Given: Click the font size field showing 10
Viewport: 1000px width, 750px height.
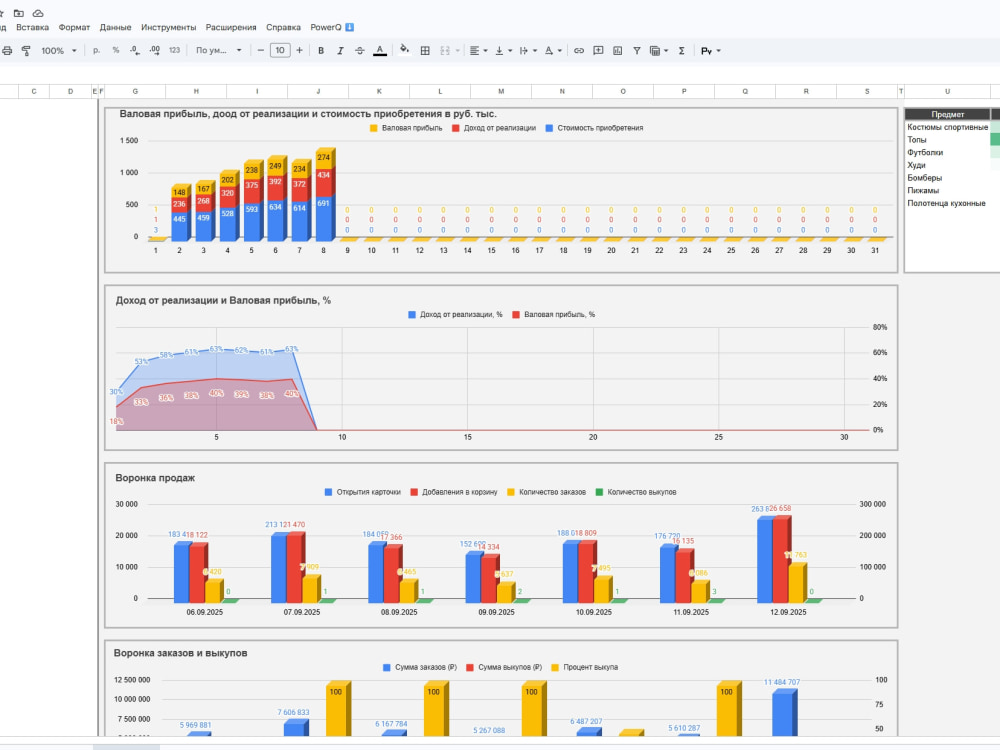Looking at the screenshot, I should pyautogui.click(x=280, y=50).
